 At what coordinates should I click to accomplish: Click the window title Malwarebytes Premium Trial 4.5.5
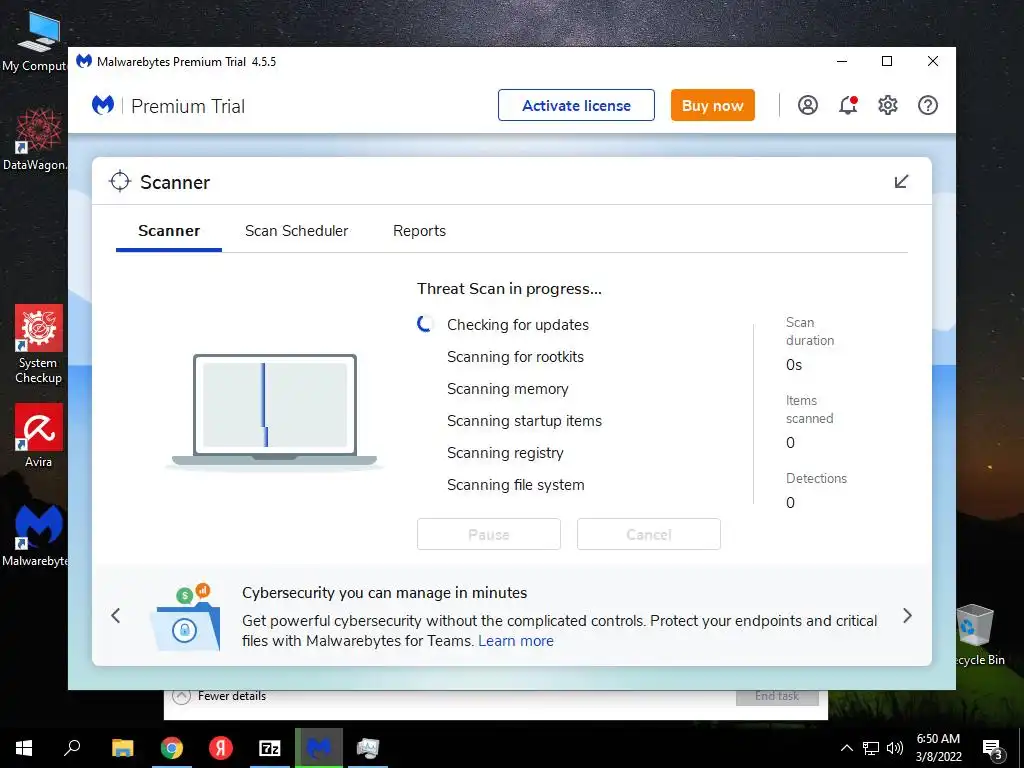186,61
